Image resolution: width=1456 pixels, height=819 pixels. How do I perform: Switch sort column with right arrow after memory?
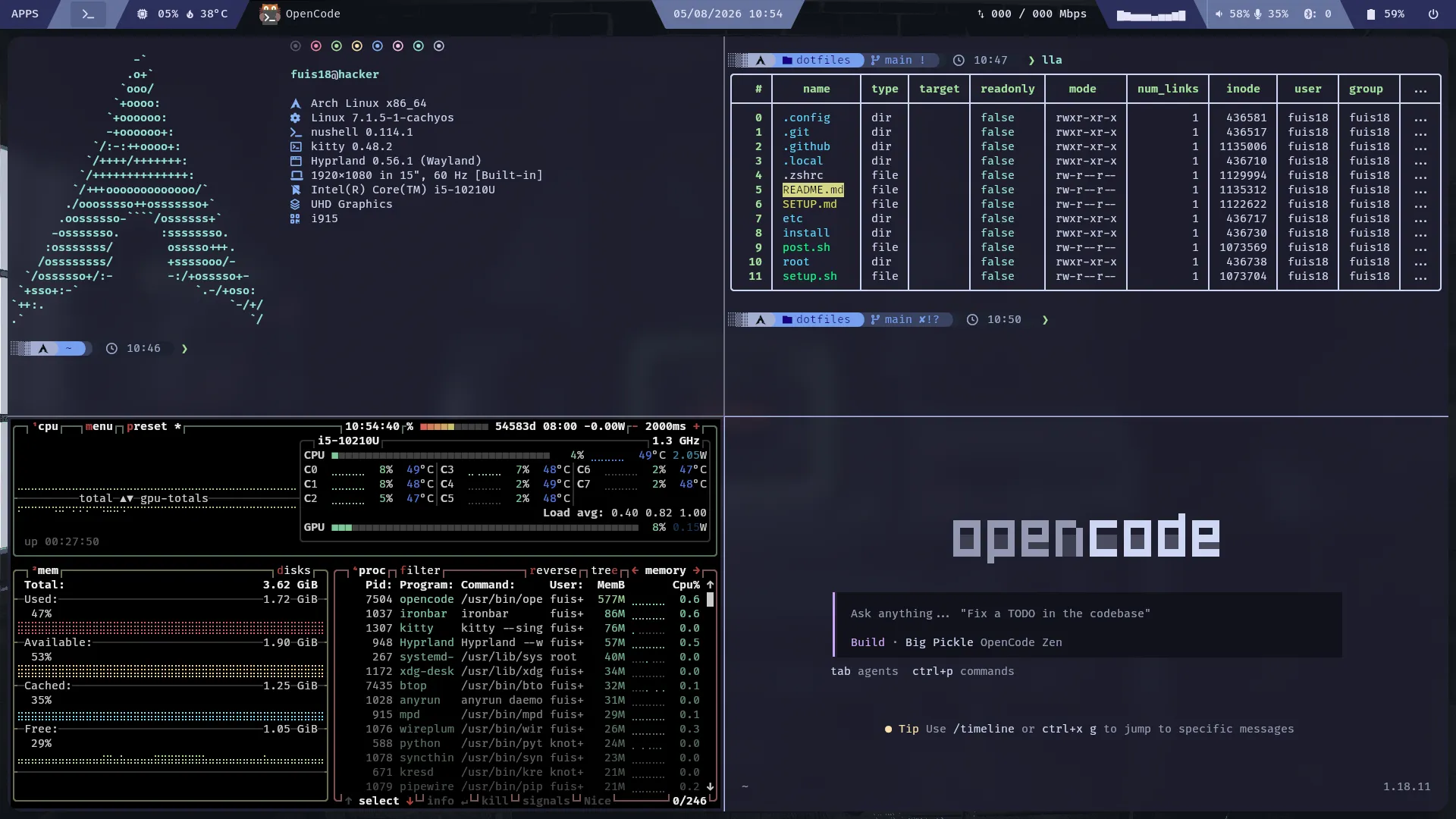click(696, 570)
